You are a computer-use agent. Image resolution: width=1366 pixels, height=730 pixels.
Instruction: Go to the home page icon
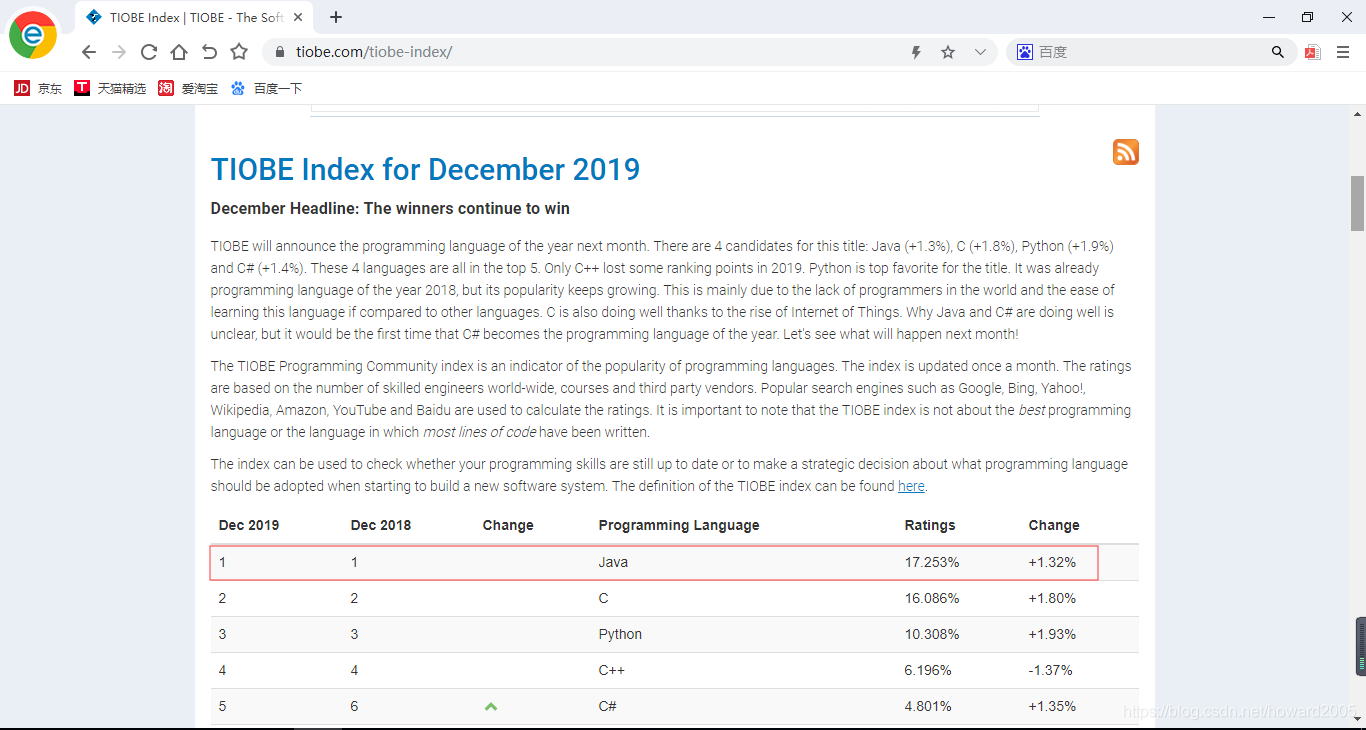click(178, 52)
